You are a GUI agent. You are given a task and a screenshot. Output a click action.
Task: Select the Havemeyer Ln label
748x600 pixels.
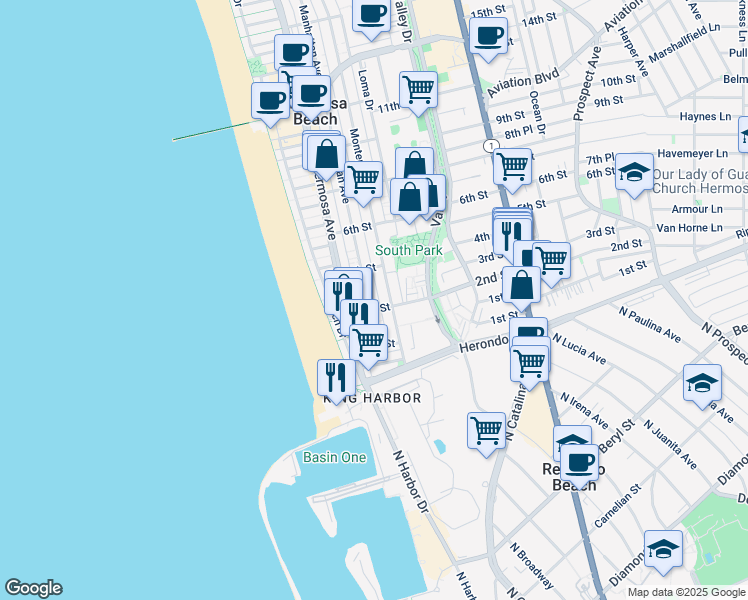click(693, 154)
